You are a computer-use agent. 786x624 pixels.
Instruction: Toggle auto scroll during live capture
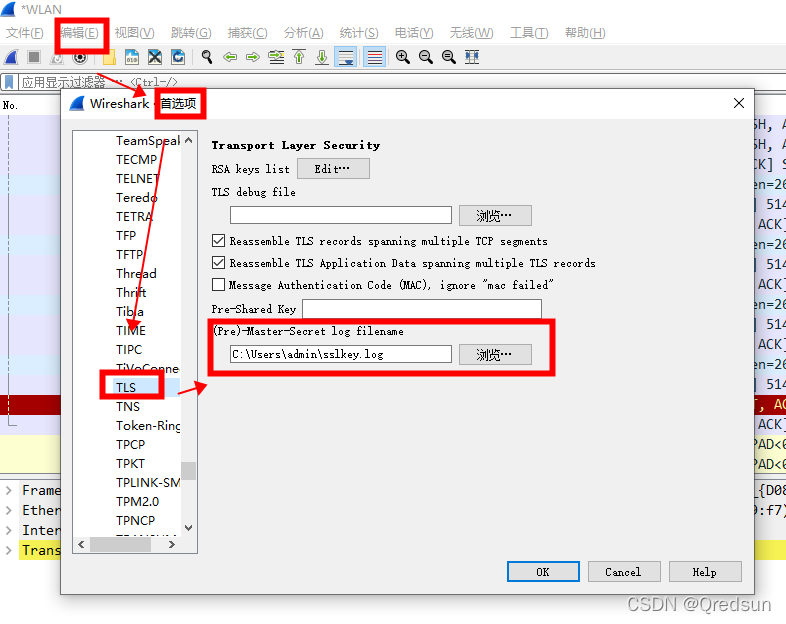click(x=346, y=57)
